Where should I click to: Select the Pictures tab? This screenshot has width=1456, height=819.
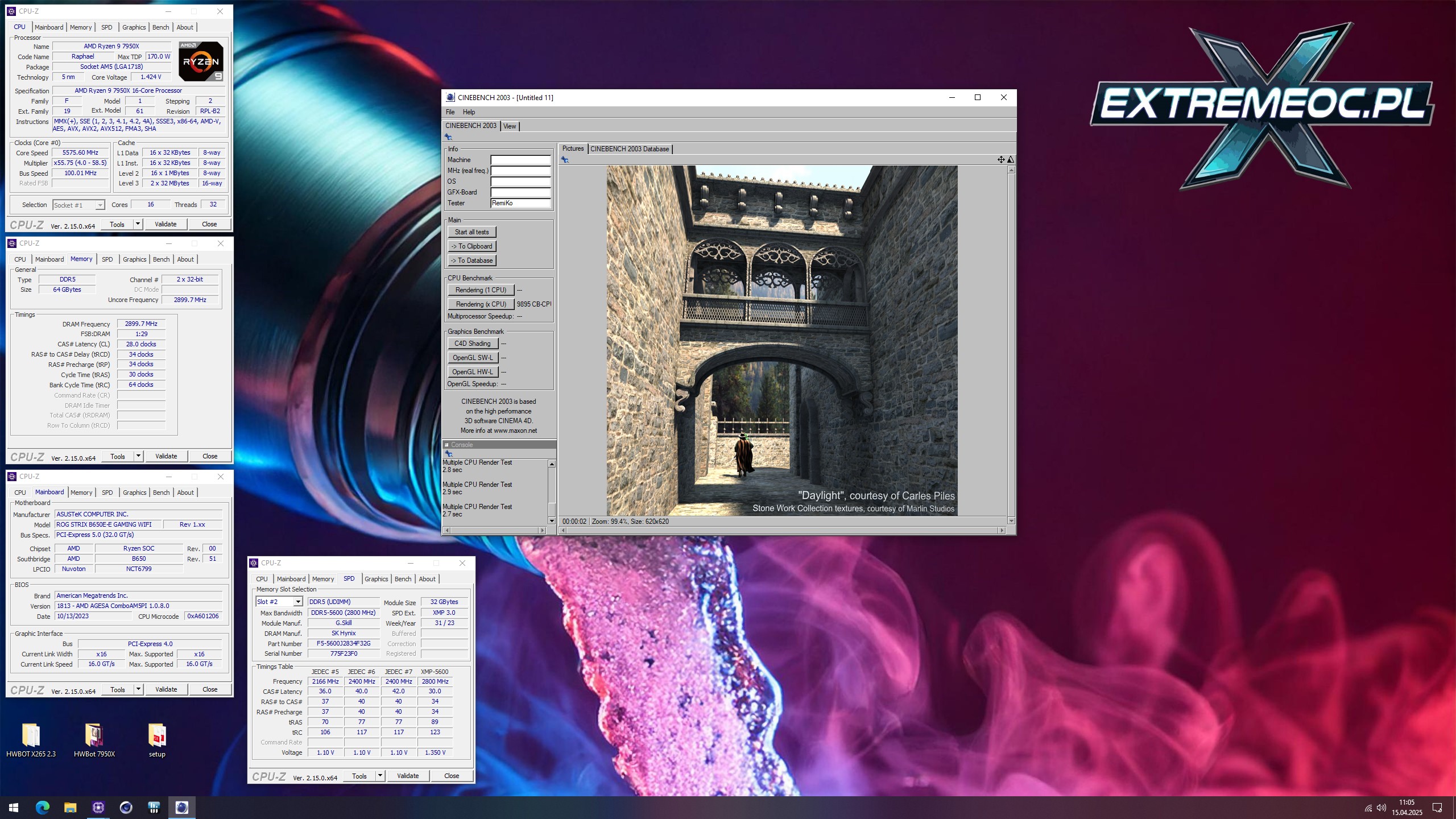pos(573,148)
